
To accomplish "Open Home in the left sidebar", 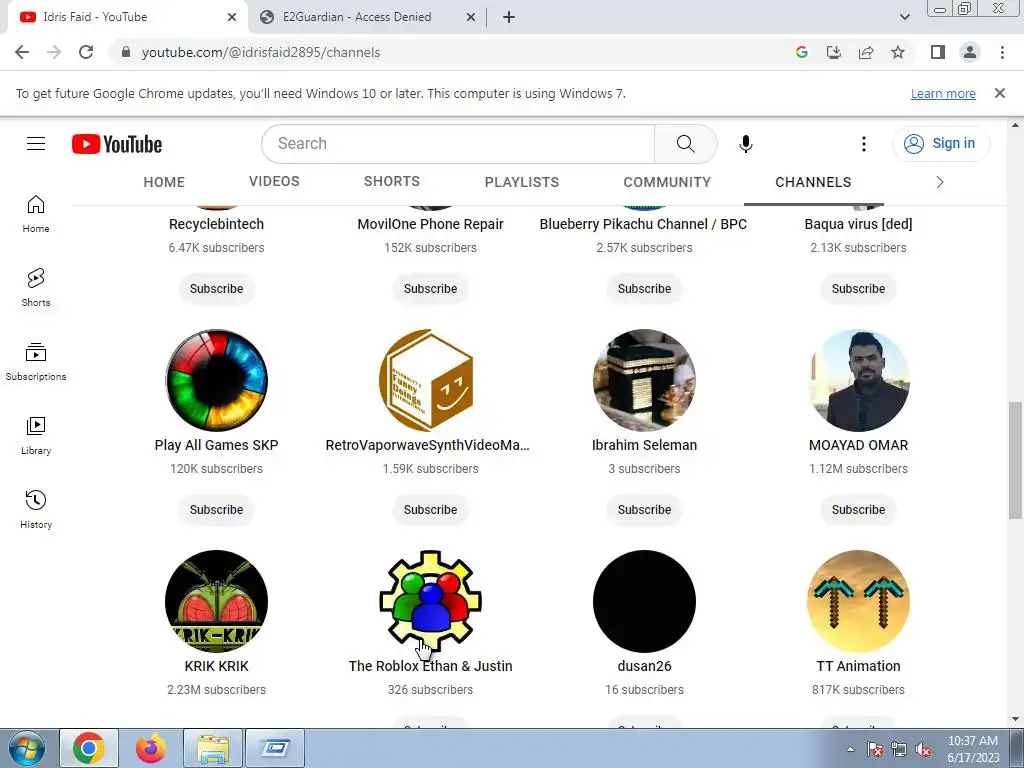I will (36, 214).
